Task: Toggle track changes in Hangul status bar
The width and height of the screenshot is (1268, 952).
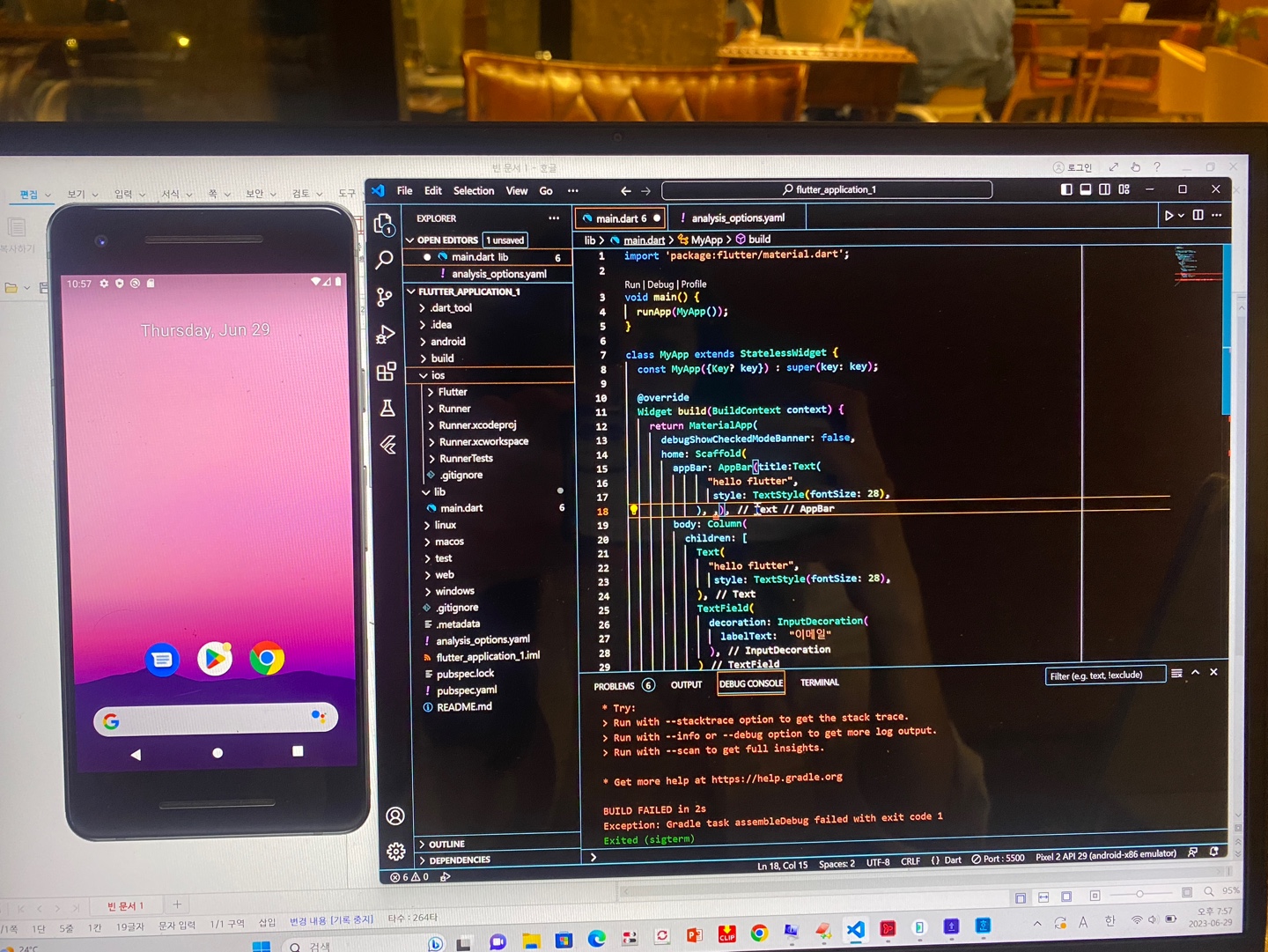Action: tap(332, 920)
